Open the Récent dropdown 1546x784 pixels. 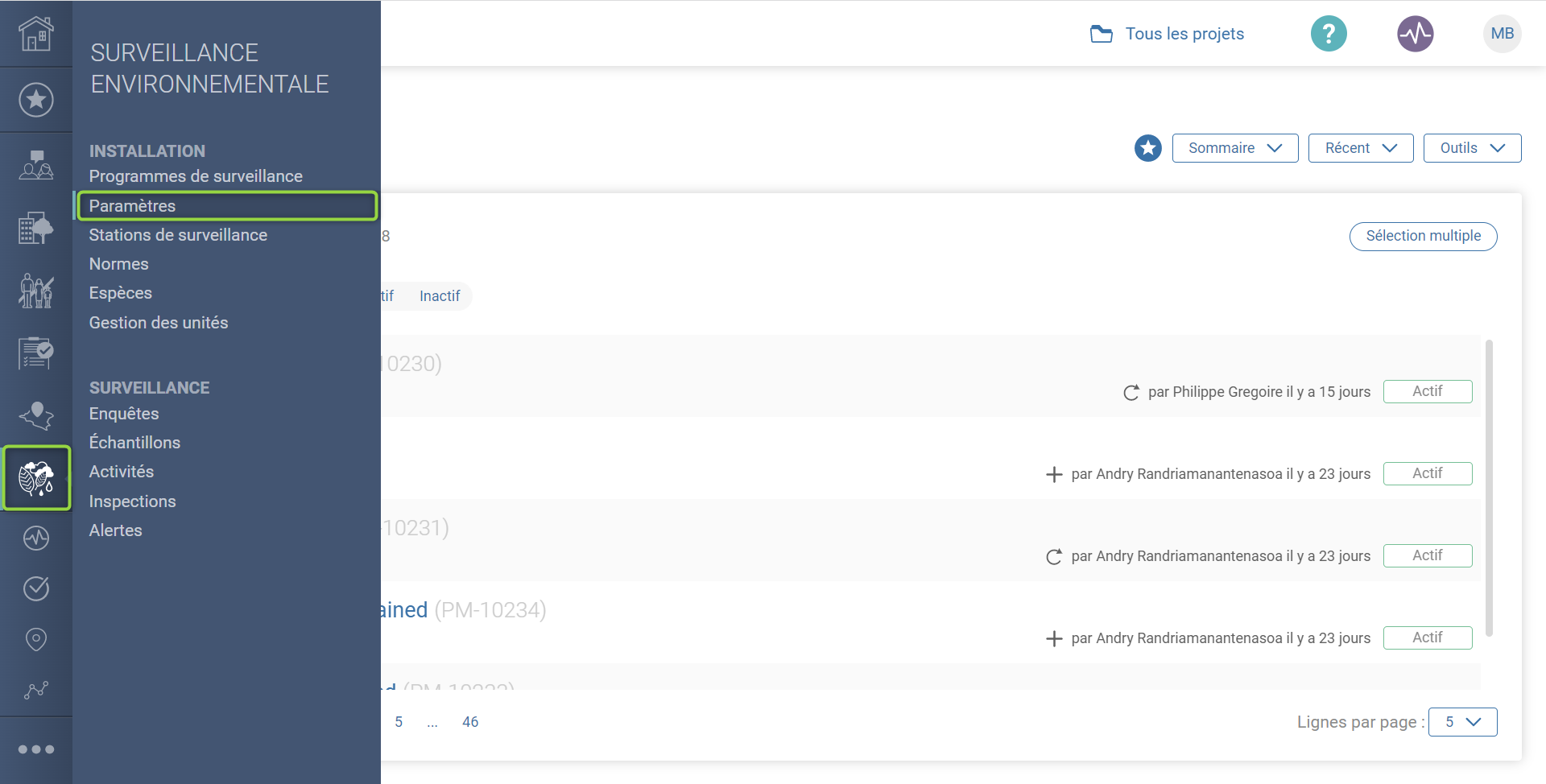[1360, 148]
